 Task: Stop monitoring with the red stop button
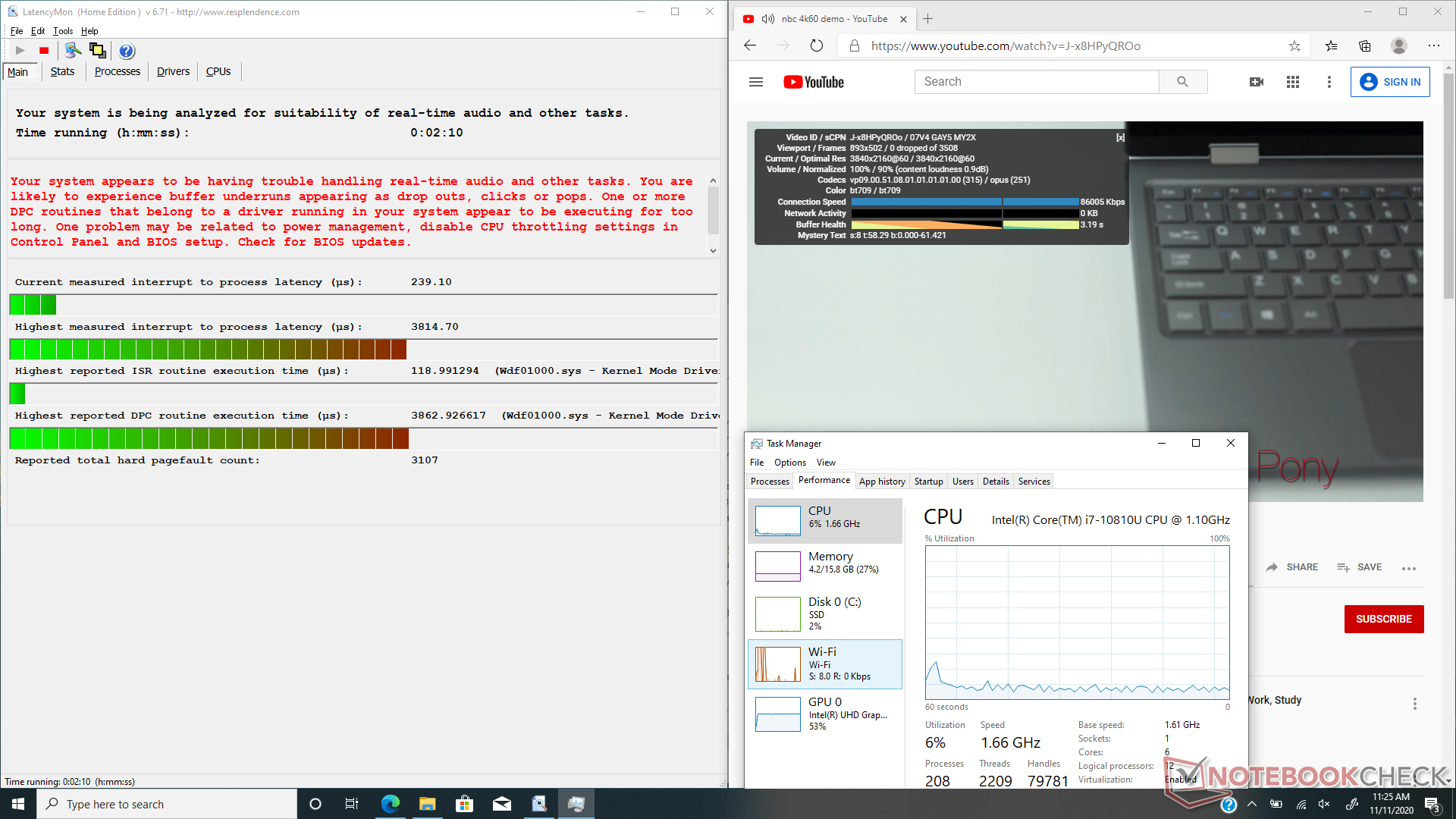(44, 51)
